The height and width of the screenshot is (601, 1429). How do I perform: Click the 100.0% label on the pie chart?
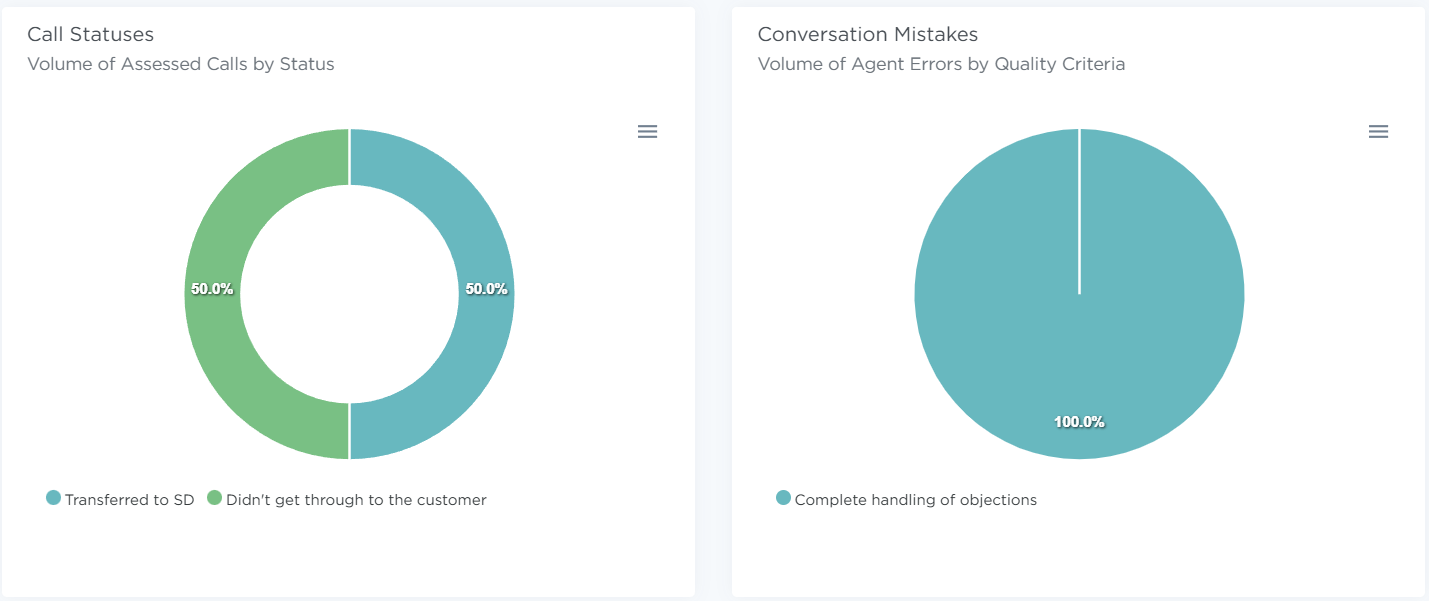[x=1079, y=422]
